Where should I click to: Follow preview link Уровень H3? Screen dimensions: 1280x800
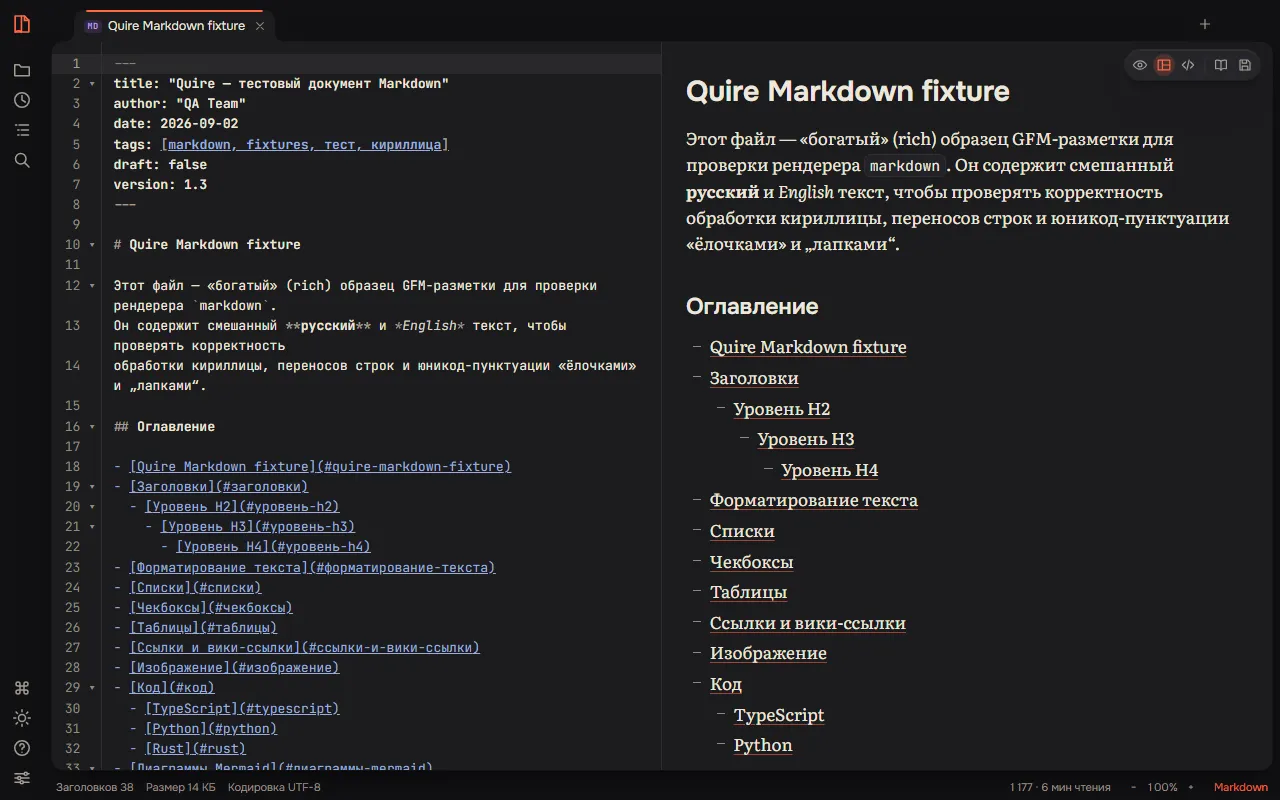pos(806,439)
